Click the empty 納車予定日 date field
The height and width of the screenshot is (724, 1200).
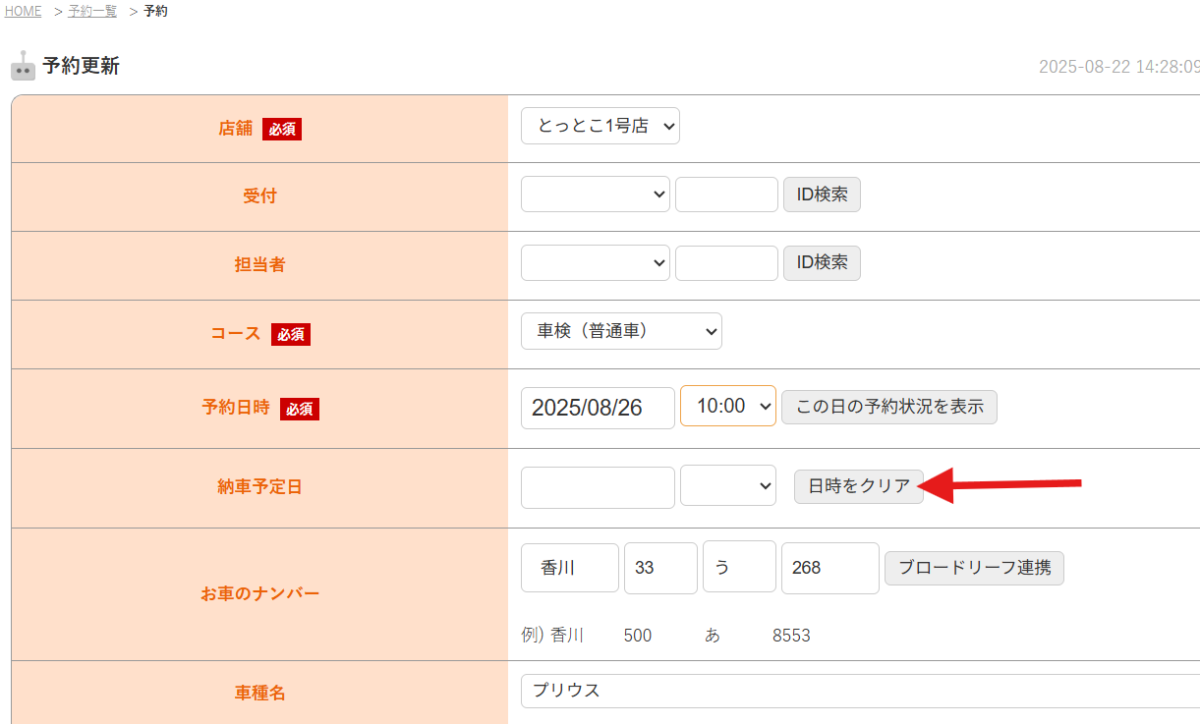(597, 487)
